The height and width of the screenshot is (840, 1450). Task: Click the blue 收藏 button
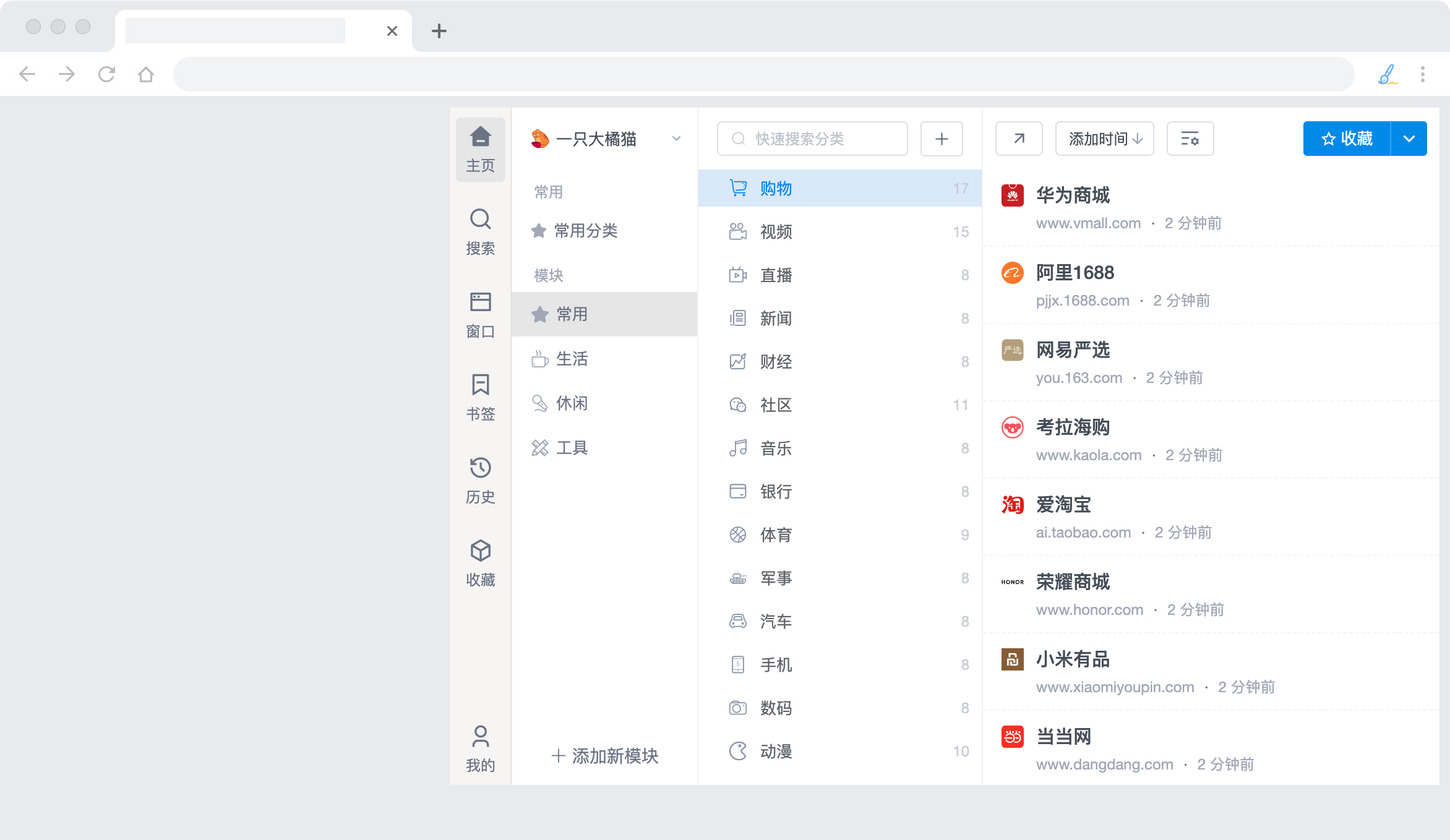click(1347, 139)
